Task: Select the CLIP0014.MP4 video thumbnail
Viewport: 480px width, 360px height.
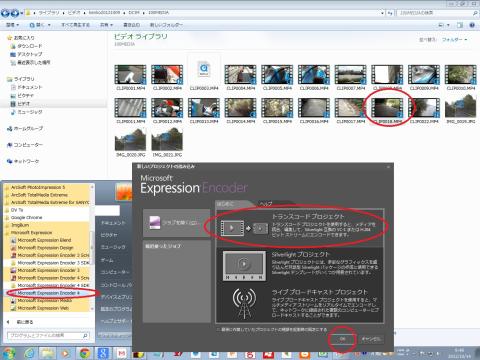Action: point(240,108)
